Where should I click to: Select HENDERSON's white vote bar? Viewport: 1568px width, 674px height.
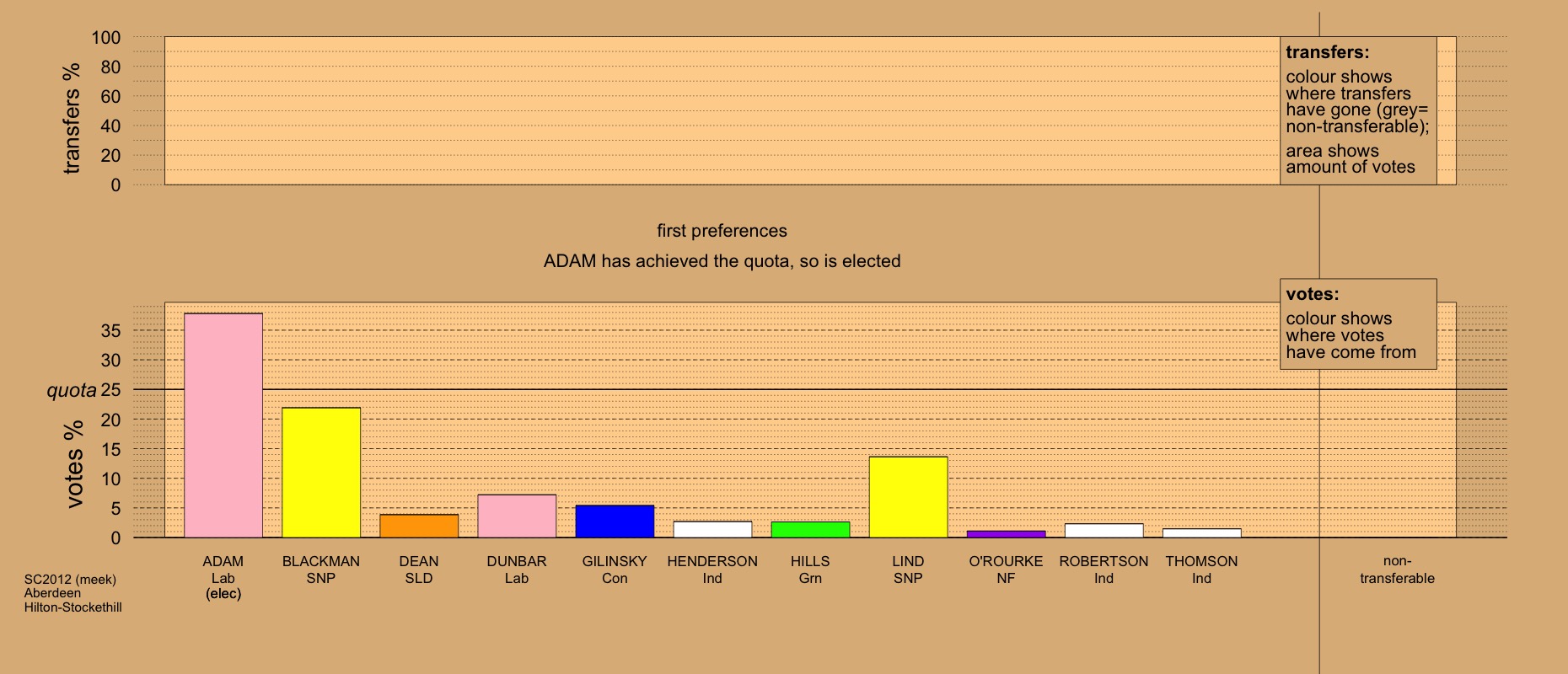(712, 529)
